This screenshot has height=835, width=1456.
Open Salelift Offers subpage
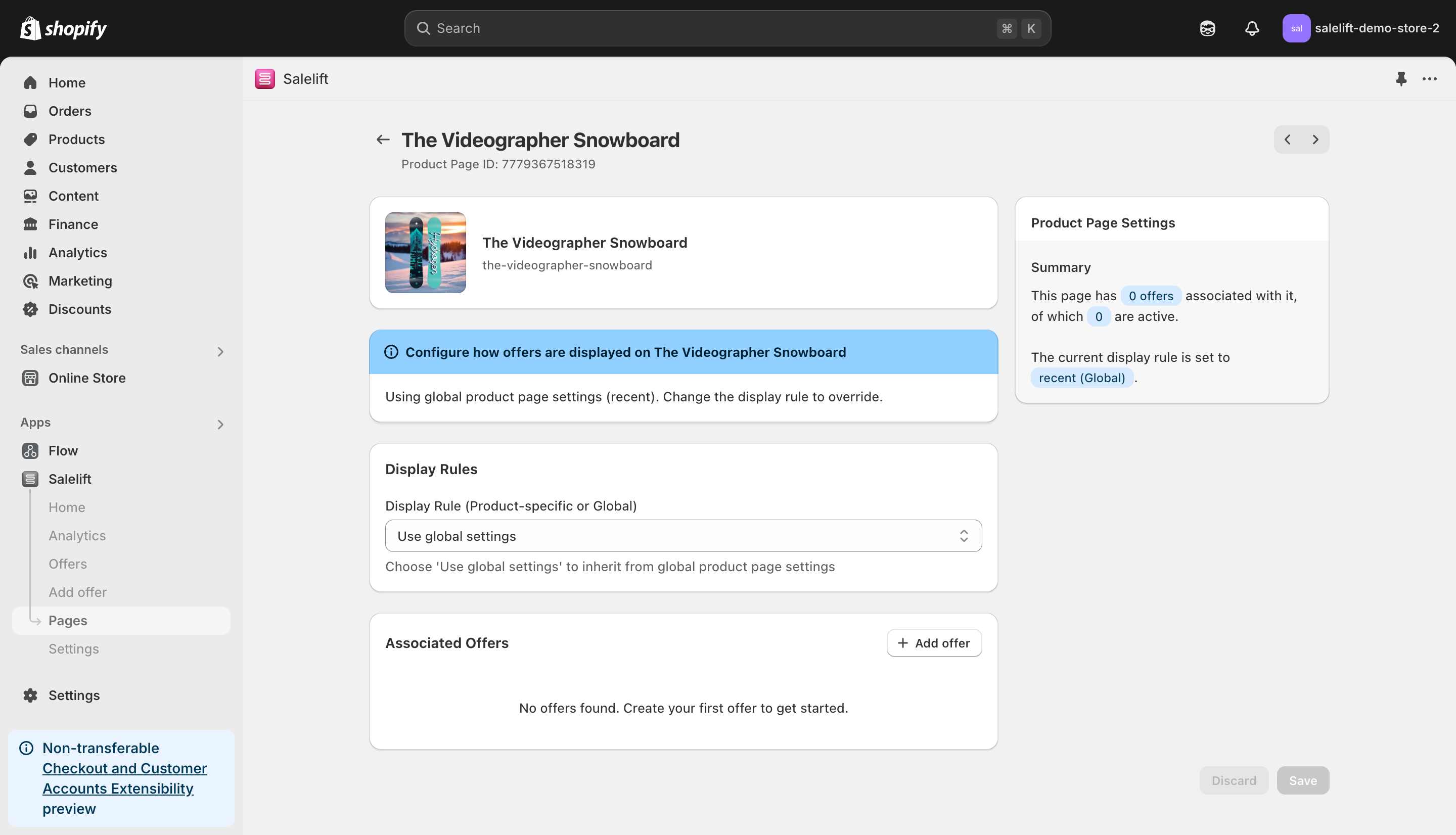(x=68, y=564)
